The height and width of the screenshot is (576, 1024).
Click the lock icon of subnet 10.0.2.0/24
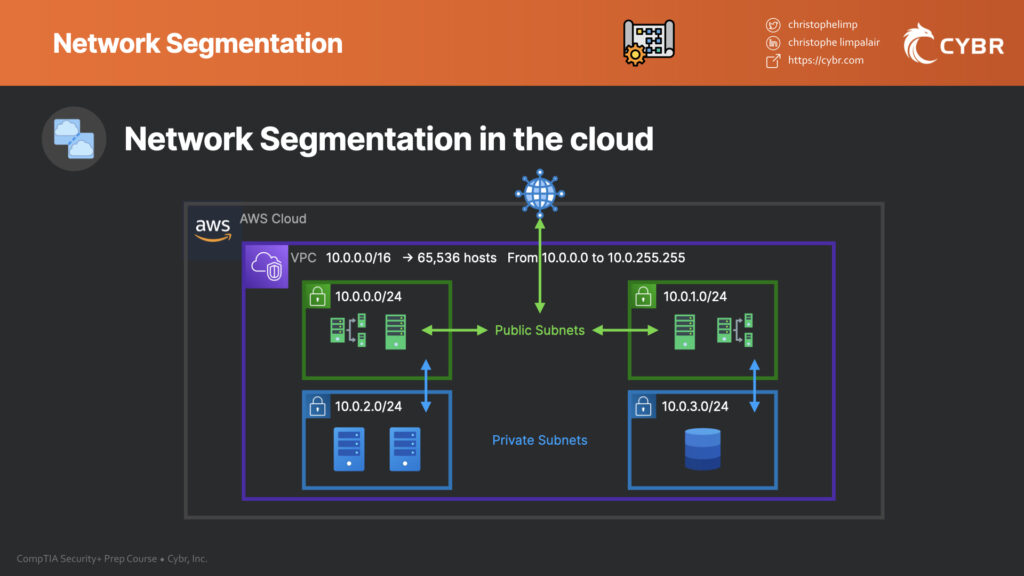(317, 406)
